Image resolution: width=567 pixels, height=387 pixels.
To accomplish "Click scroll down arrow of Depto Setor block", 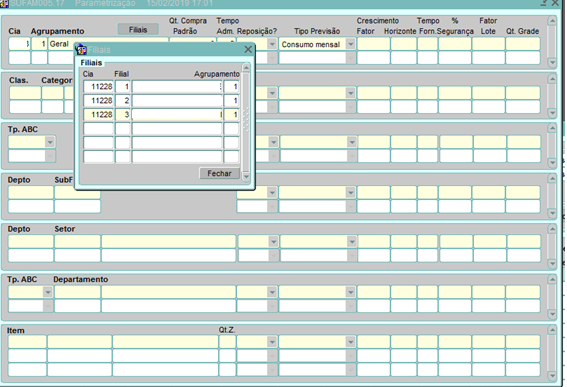I will pos(552,264).
